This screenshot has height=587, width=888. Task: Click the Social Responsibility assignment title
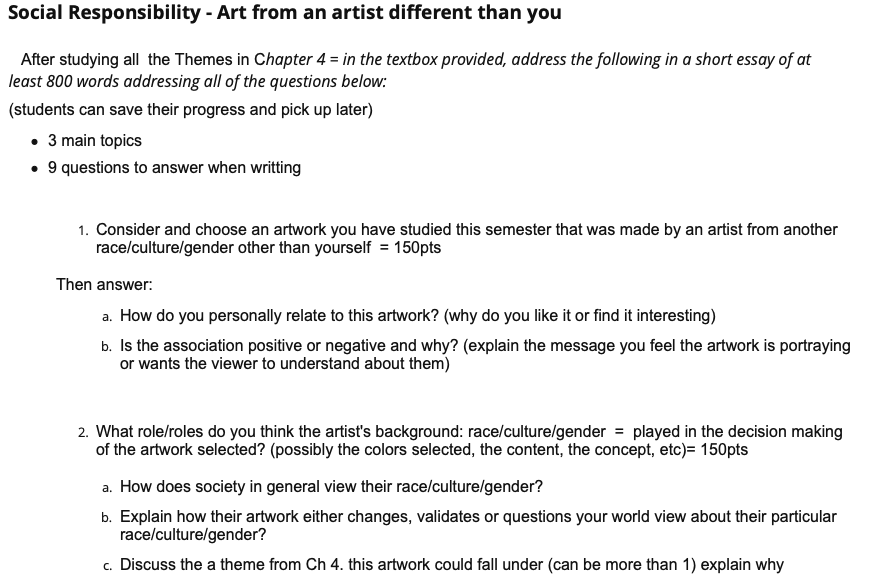(285, 12)
